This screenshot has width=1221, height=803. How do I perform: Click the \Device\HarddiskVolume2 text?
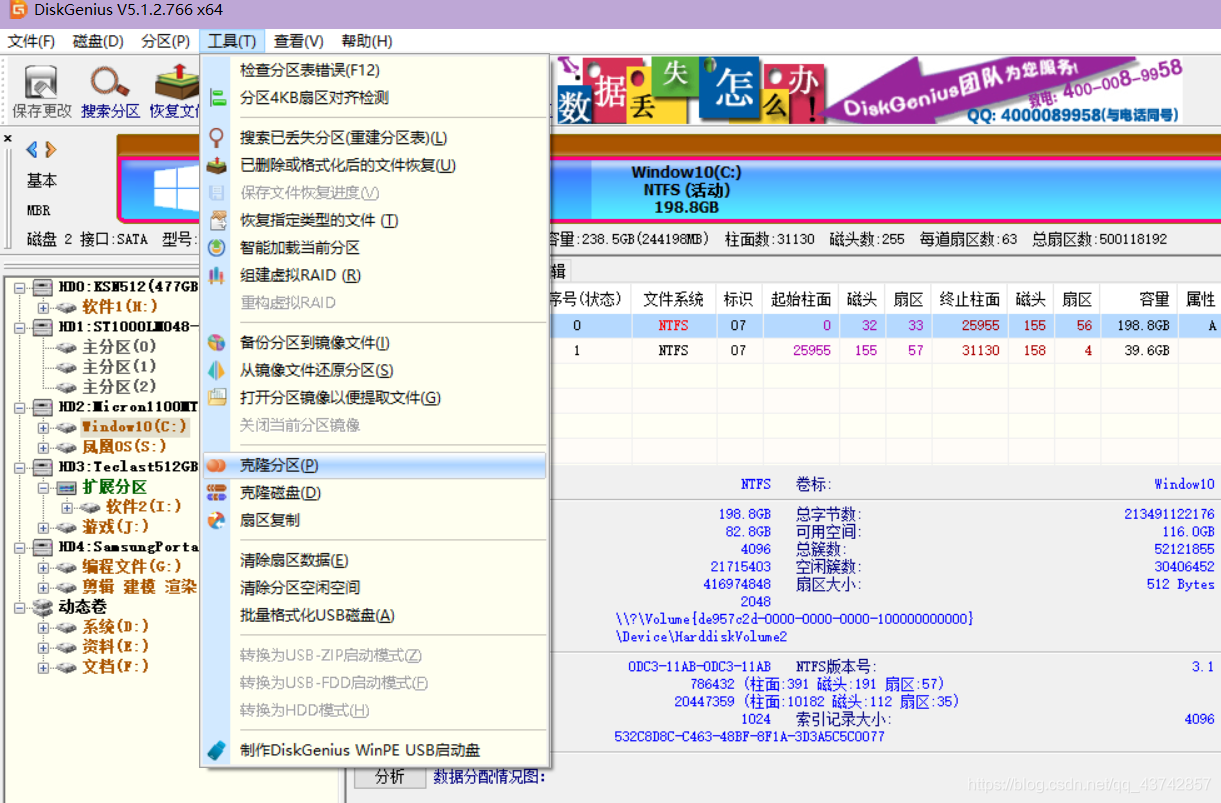tap(701, 636)
